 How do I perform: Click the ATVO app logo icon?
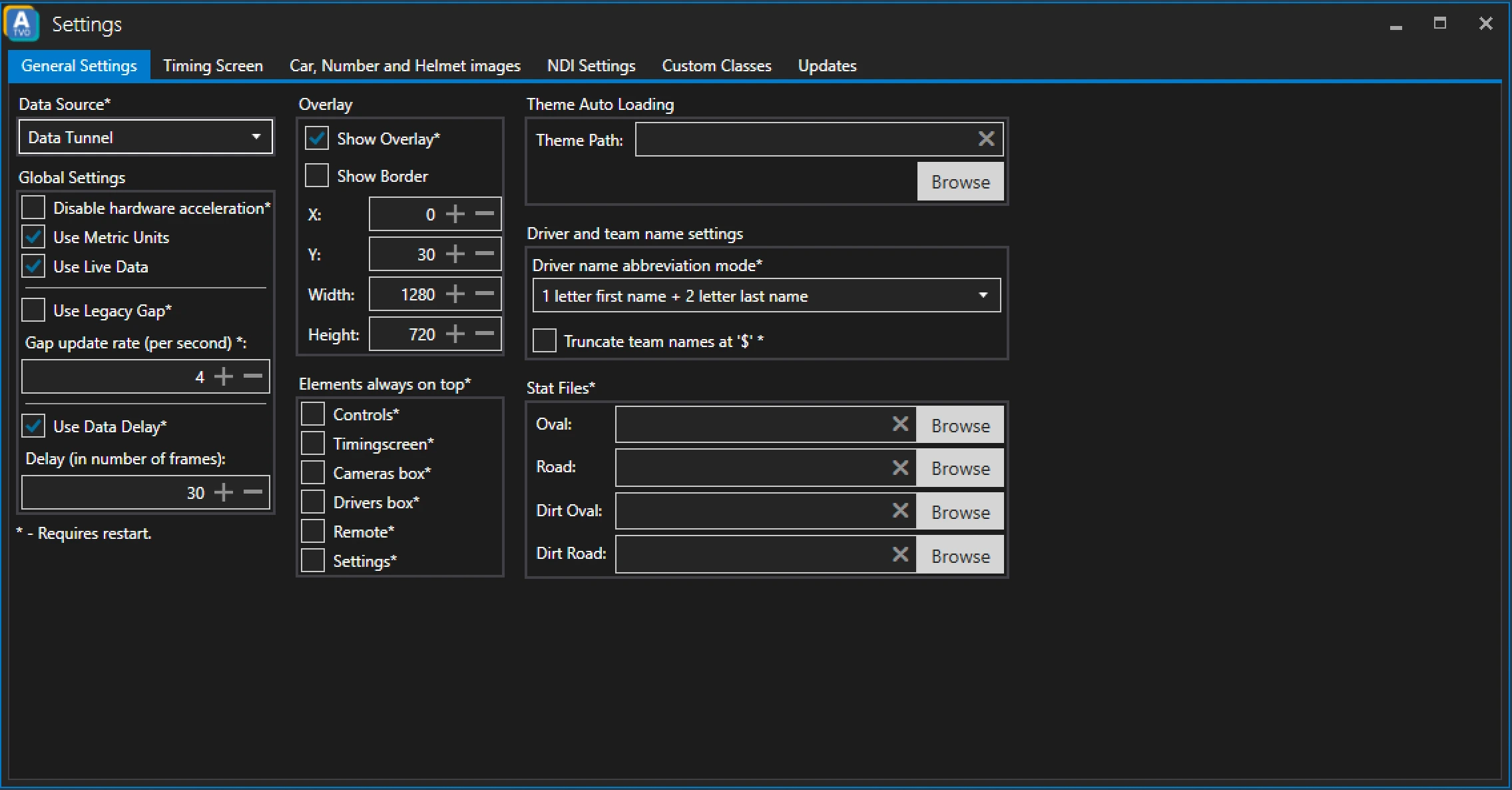[x=22, y=24]
